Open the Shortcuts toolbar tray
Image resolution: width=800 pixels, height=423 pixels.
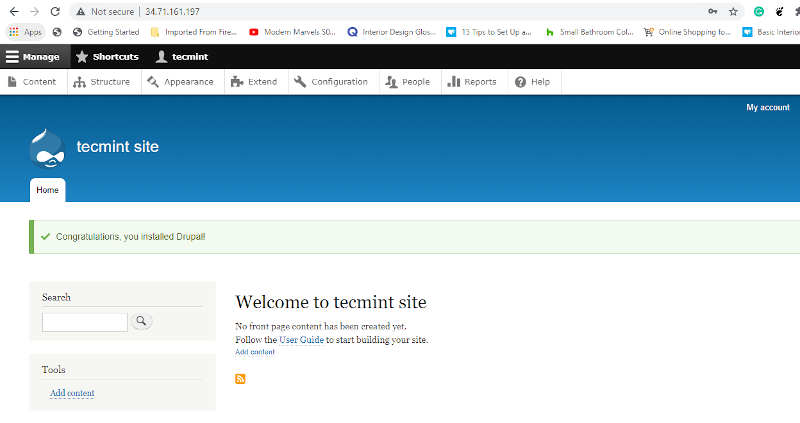click(107, 57)
